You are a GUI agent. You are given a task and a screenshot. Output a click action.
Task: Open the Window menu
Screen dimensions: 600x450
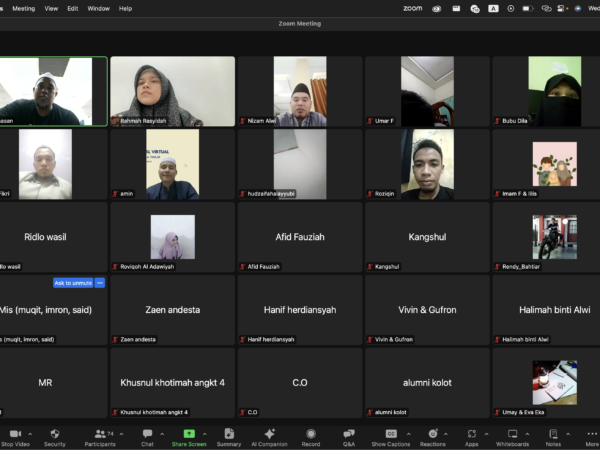(x=98, y=8)
